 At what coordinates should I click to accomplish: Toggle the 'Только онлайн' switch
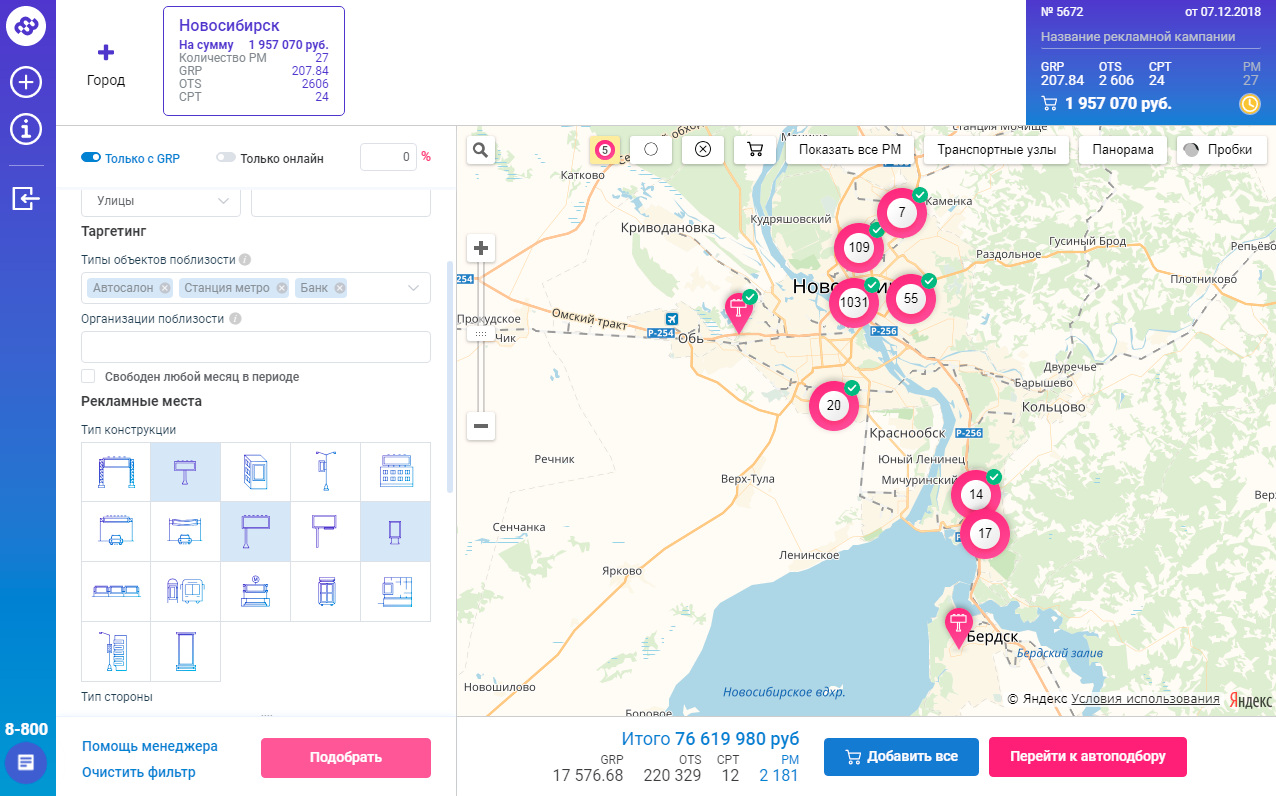click(x=226, y=157)
